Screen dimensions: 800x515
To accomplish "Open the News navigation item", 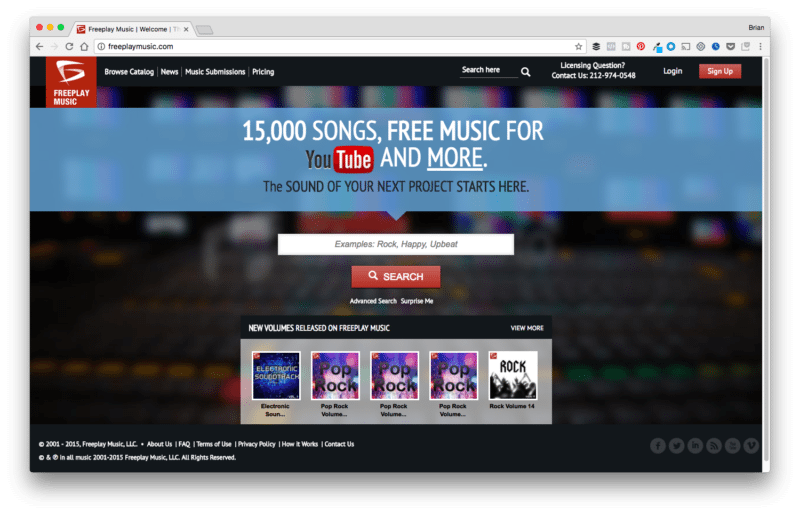I will click(x=169, y=72).
